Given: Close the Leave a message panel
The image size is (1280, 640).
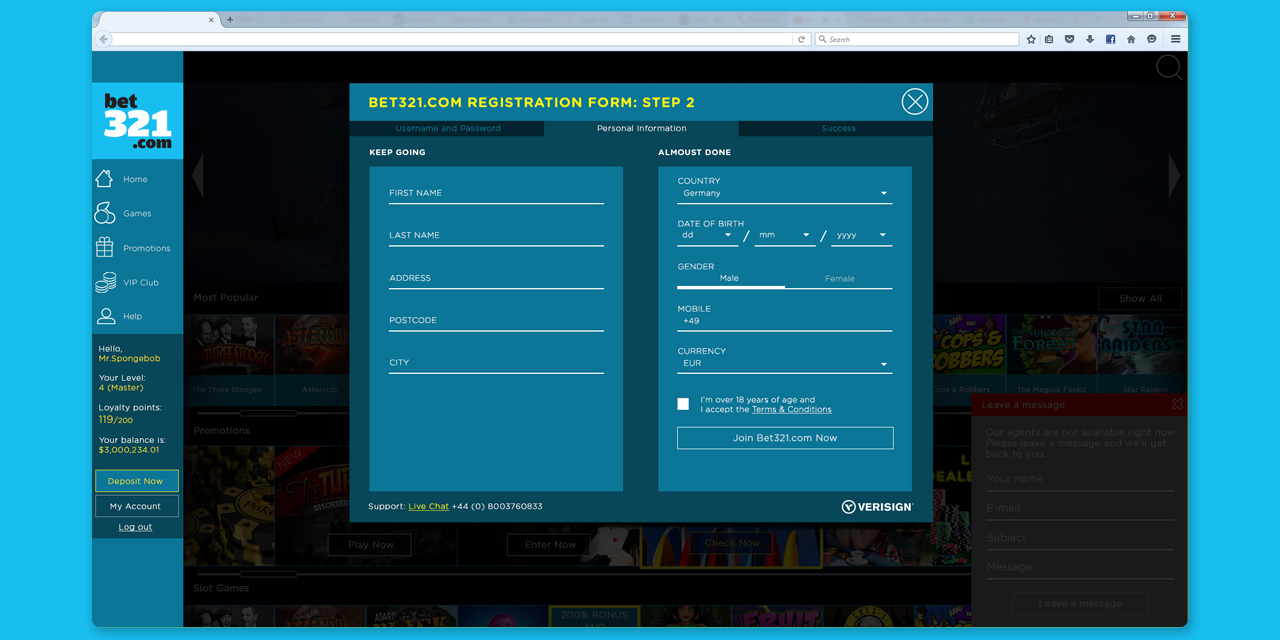Looking at the screenshot, I should pos(1177,405).
